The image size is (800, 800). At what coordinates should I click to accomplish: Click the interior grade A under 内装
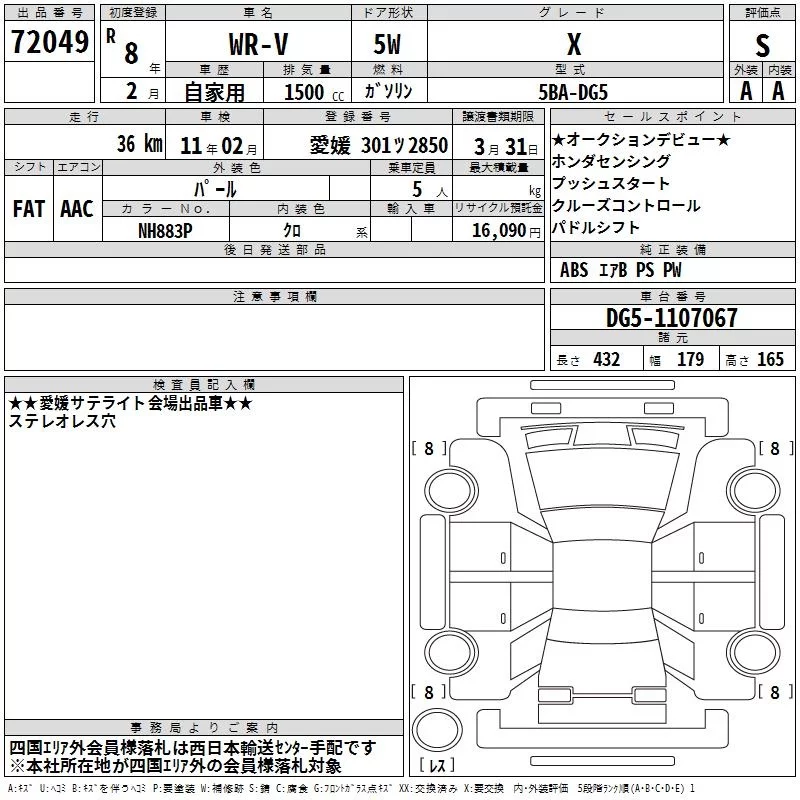[x=778, y=91]
